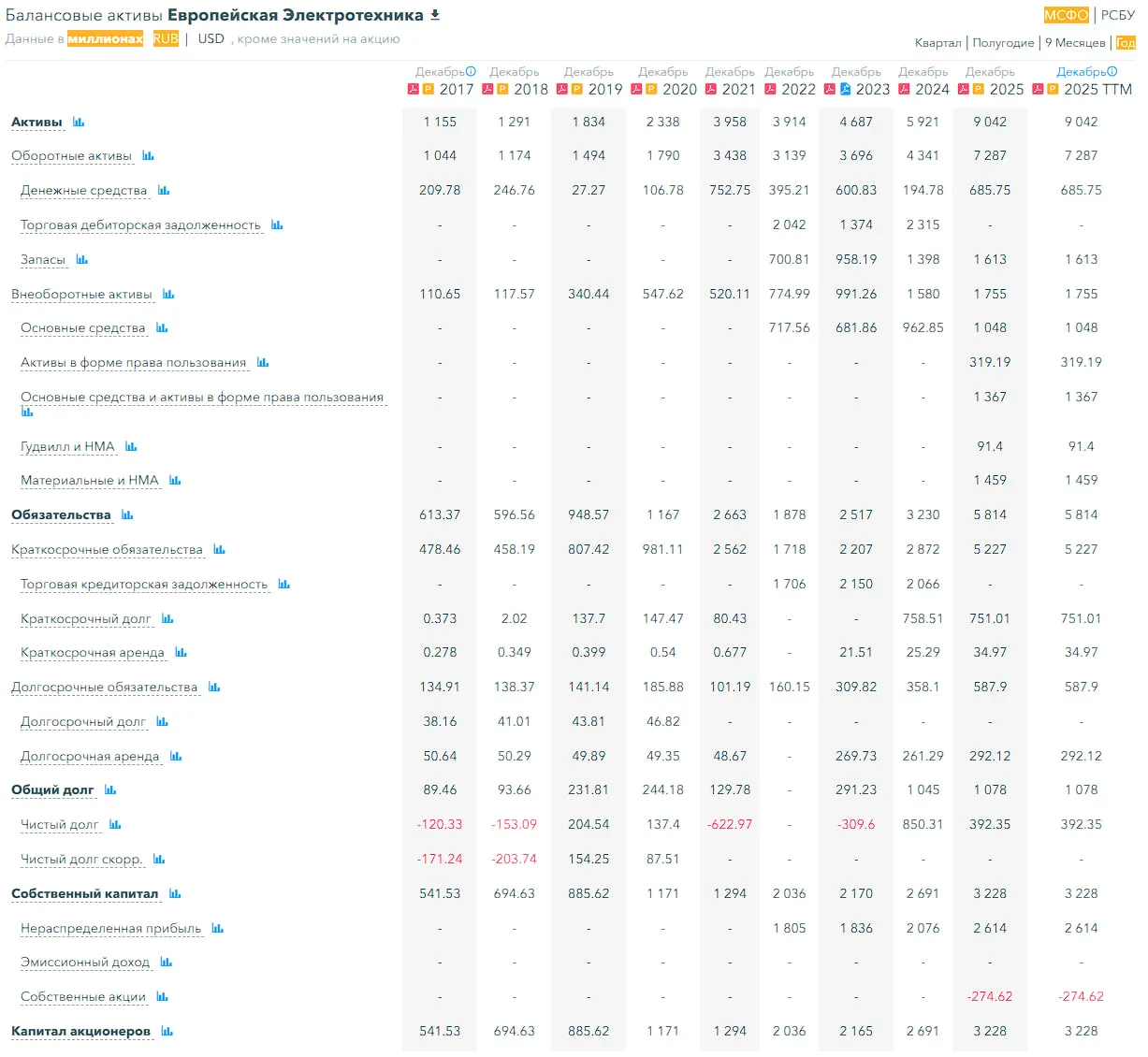Open chart icon for Оборотные активы
Image resolution: width=1148 pixels, height=1057 pixels.
148,156
